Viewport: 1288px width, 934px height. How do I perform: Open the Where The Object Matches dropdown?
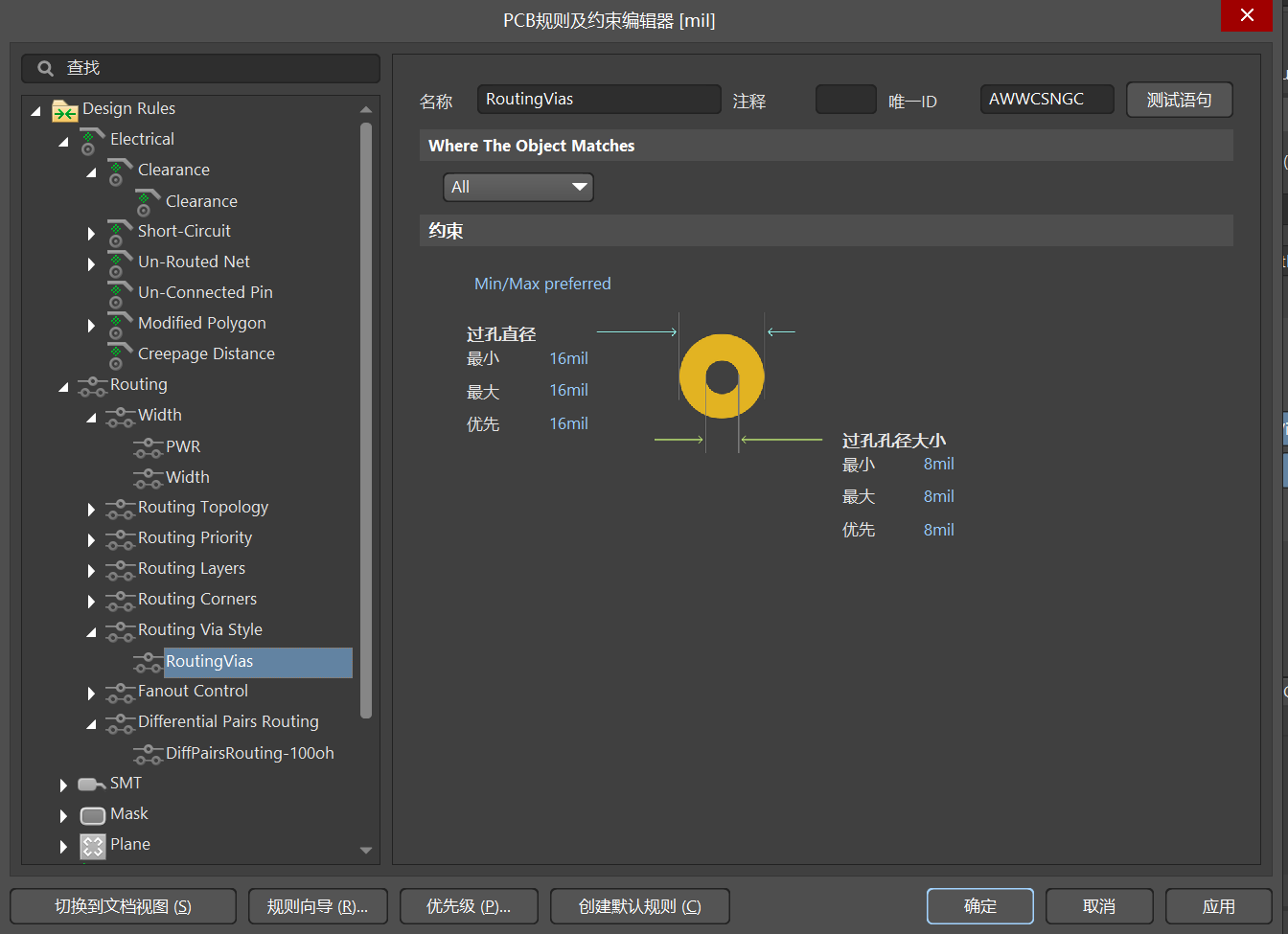point(518,187)
